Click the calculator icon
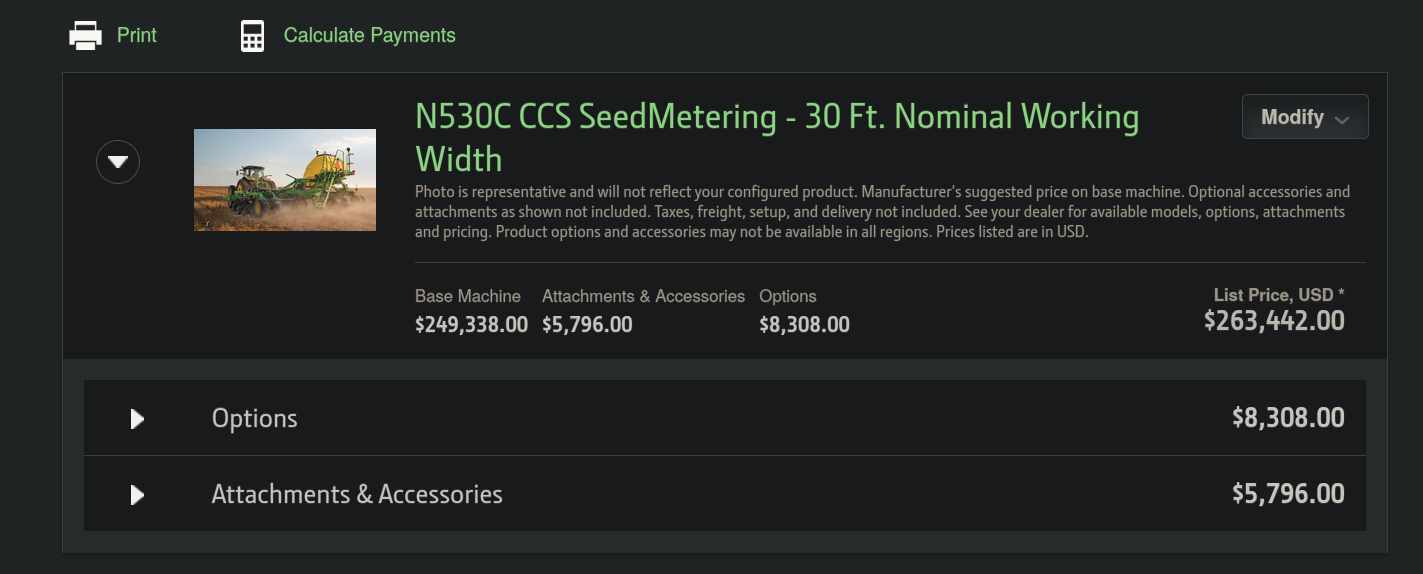The image size is (1423, 574). click(x=252, y=35)
